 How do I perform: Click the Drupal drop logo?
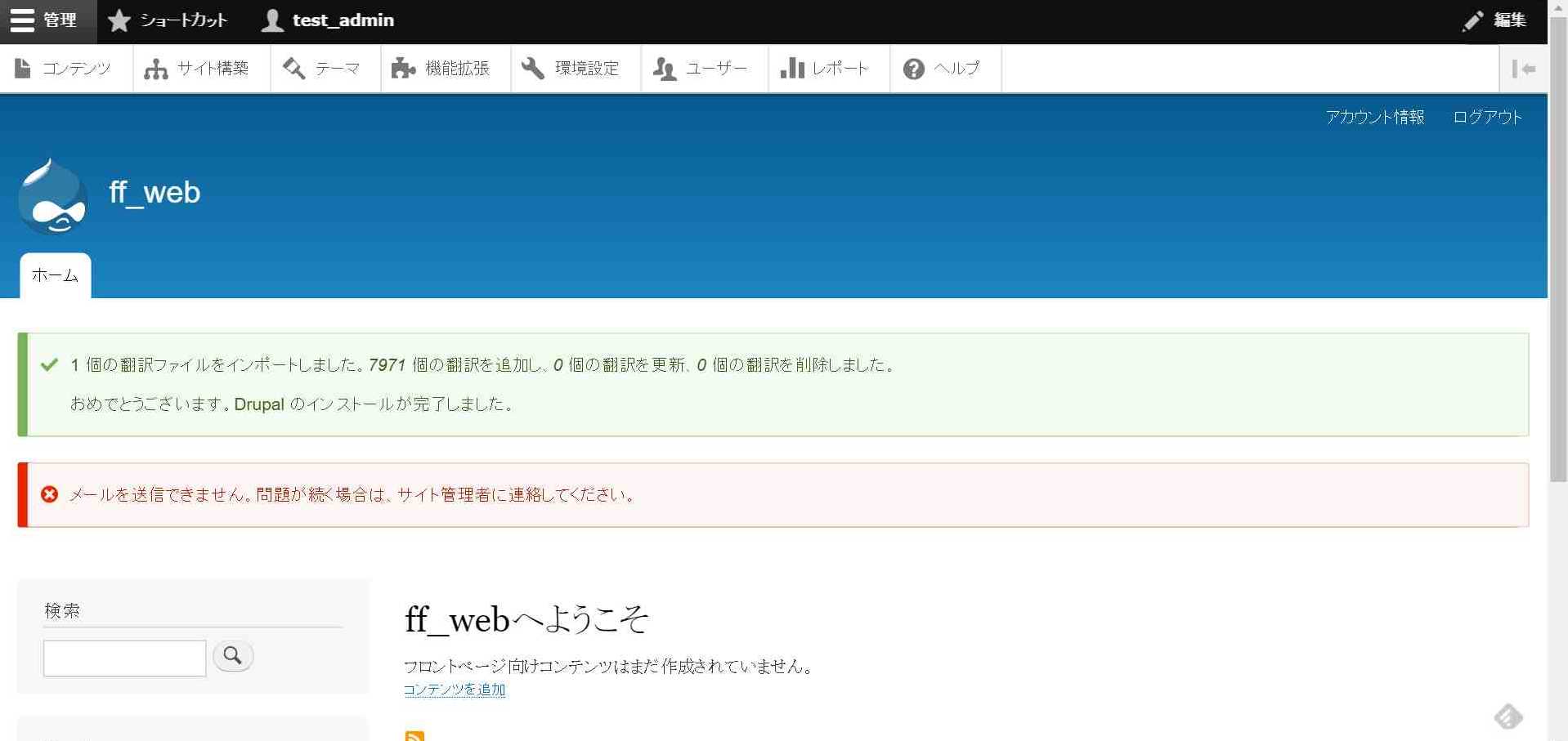point(52,196)
